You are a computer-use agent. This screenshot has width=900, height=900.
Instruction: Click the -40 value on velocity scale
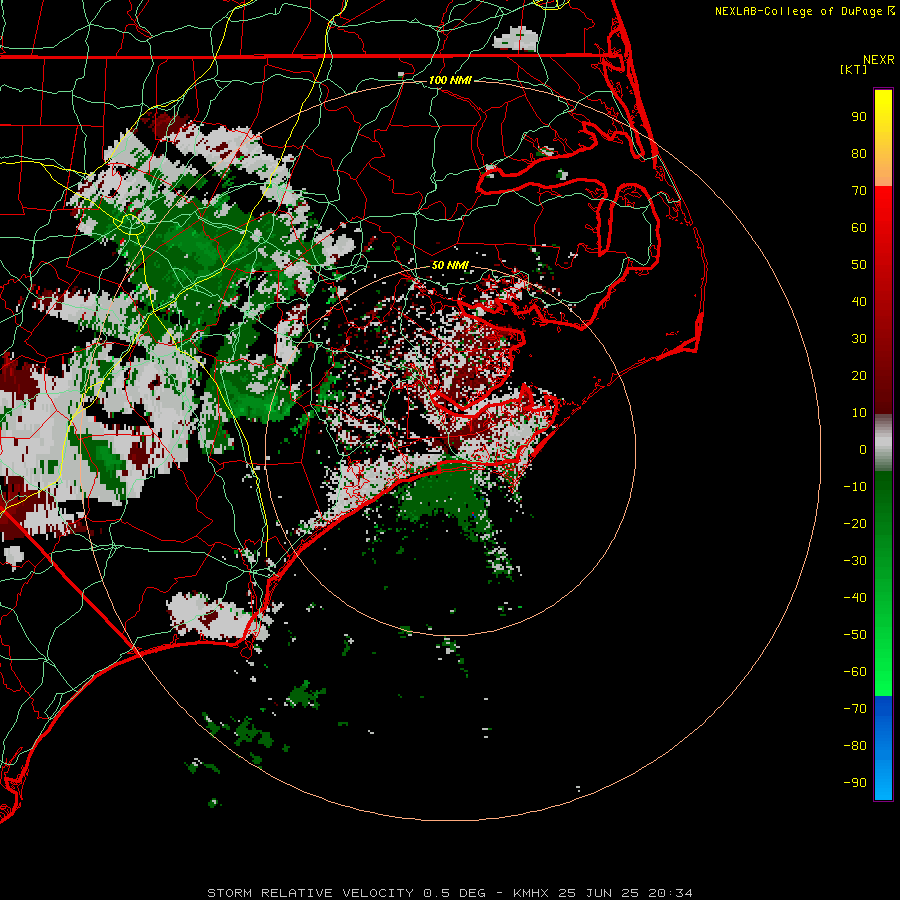(855, 598)
